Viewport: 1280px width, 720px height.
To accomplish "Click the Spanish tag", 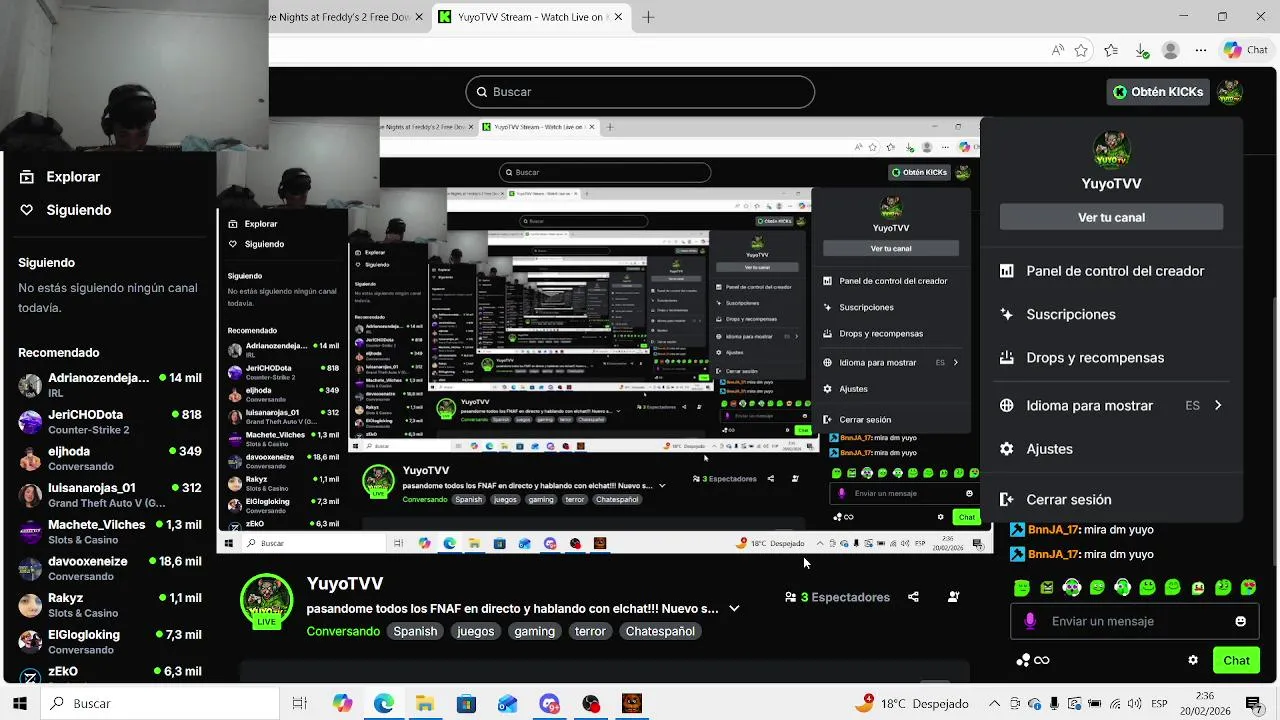I will click(415, 631).
